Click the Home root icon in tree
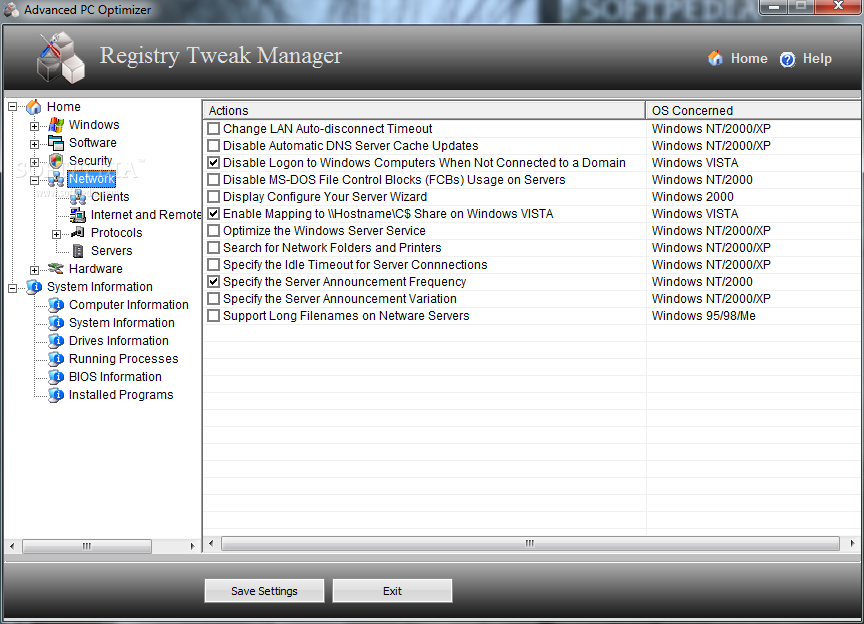Screen dimensions: 864x624 point(34,106)
